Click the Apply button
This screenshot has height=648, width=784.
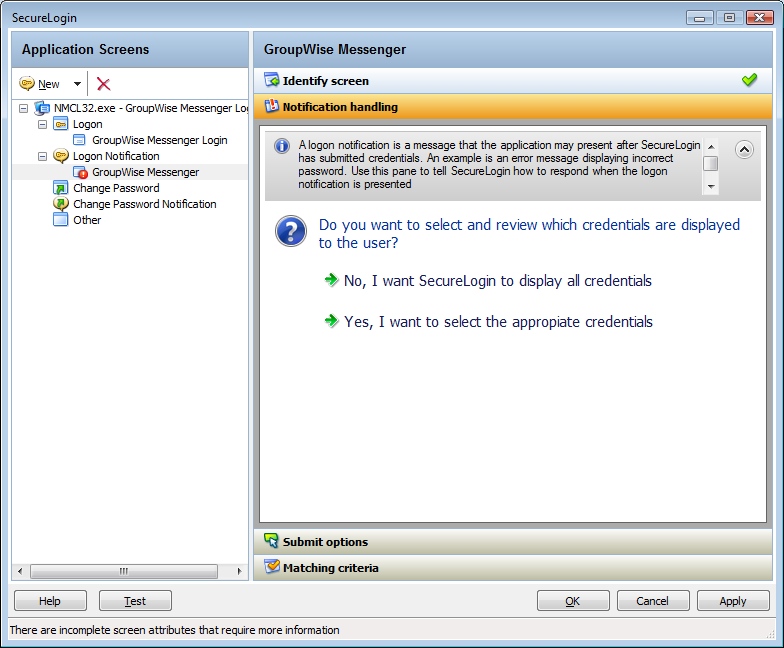point(733,600)
